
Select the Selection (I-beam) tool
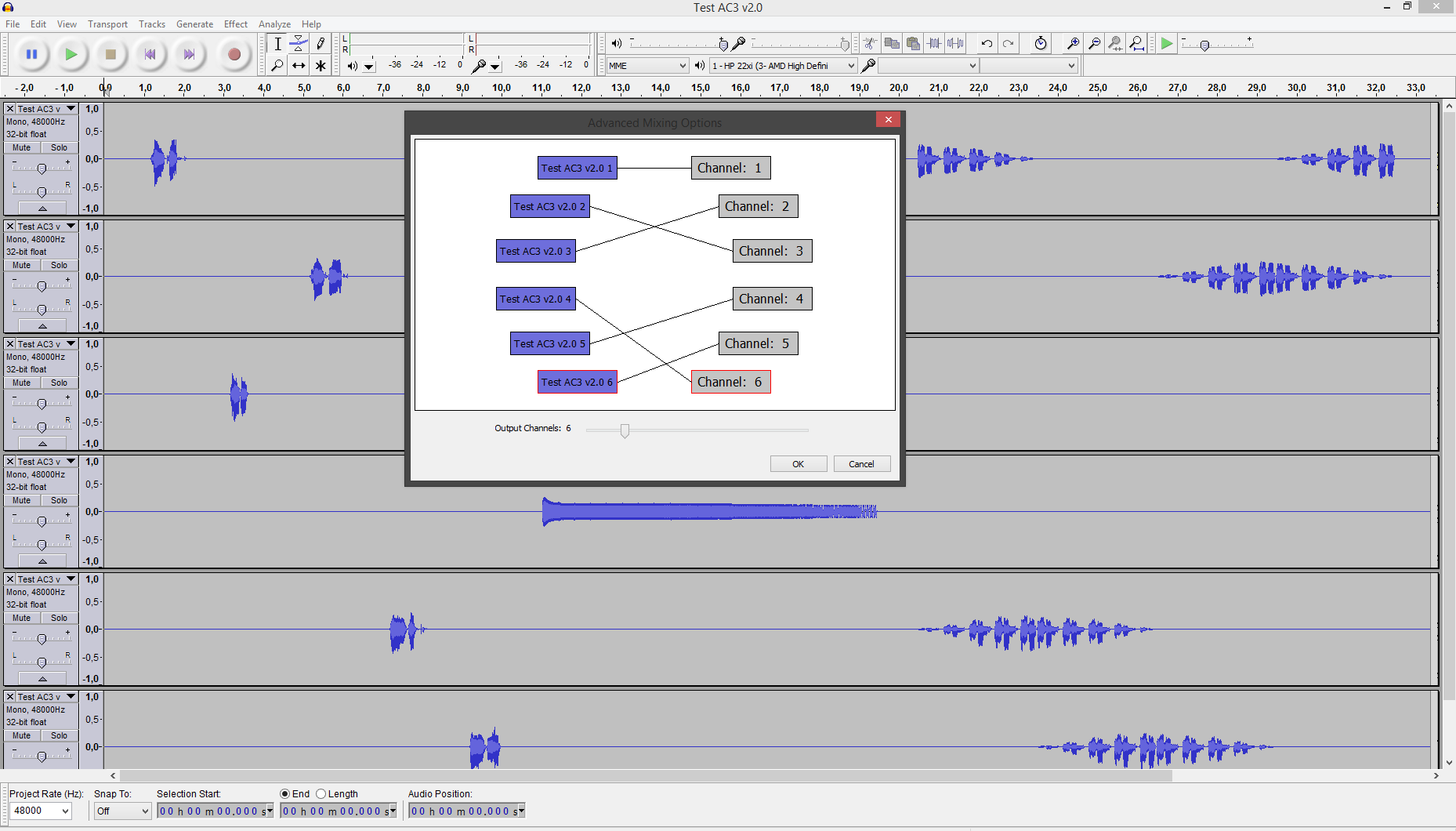(277, 44)
